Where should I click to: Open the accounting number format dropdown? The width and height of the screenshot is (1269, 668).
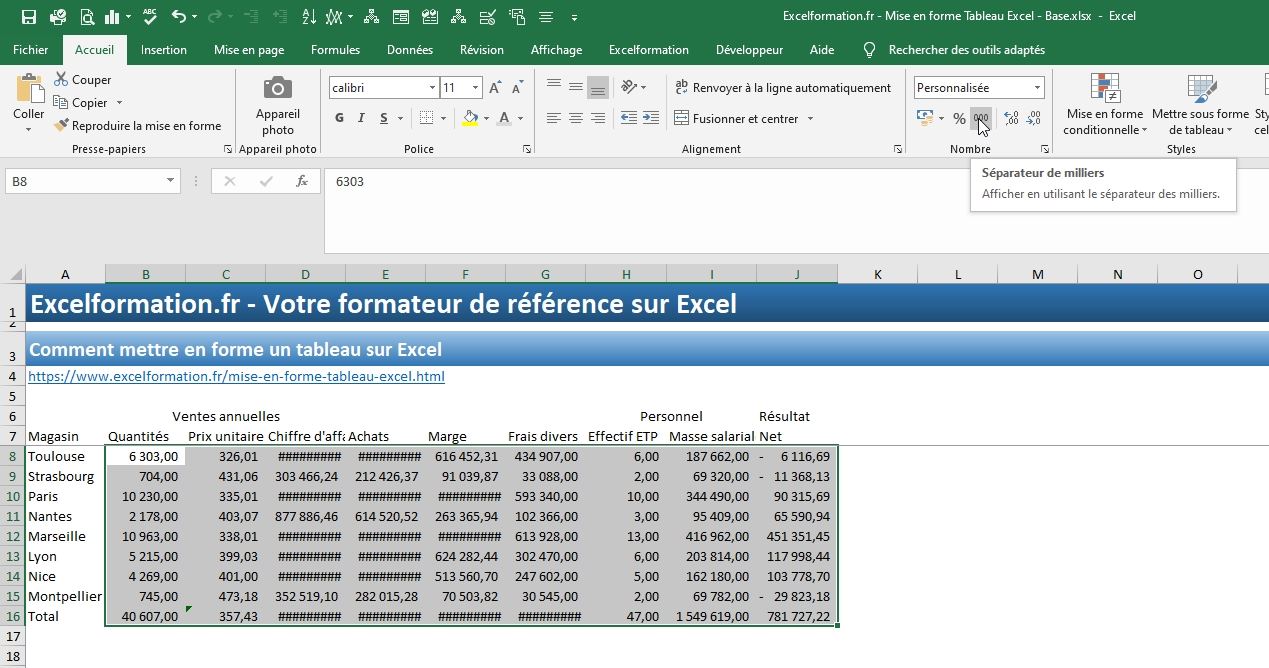(x=941, y=118)
